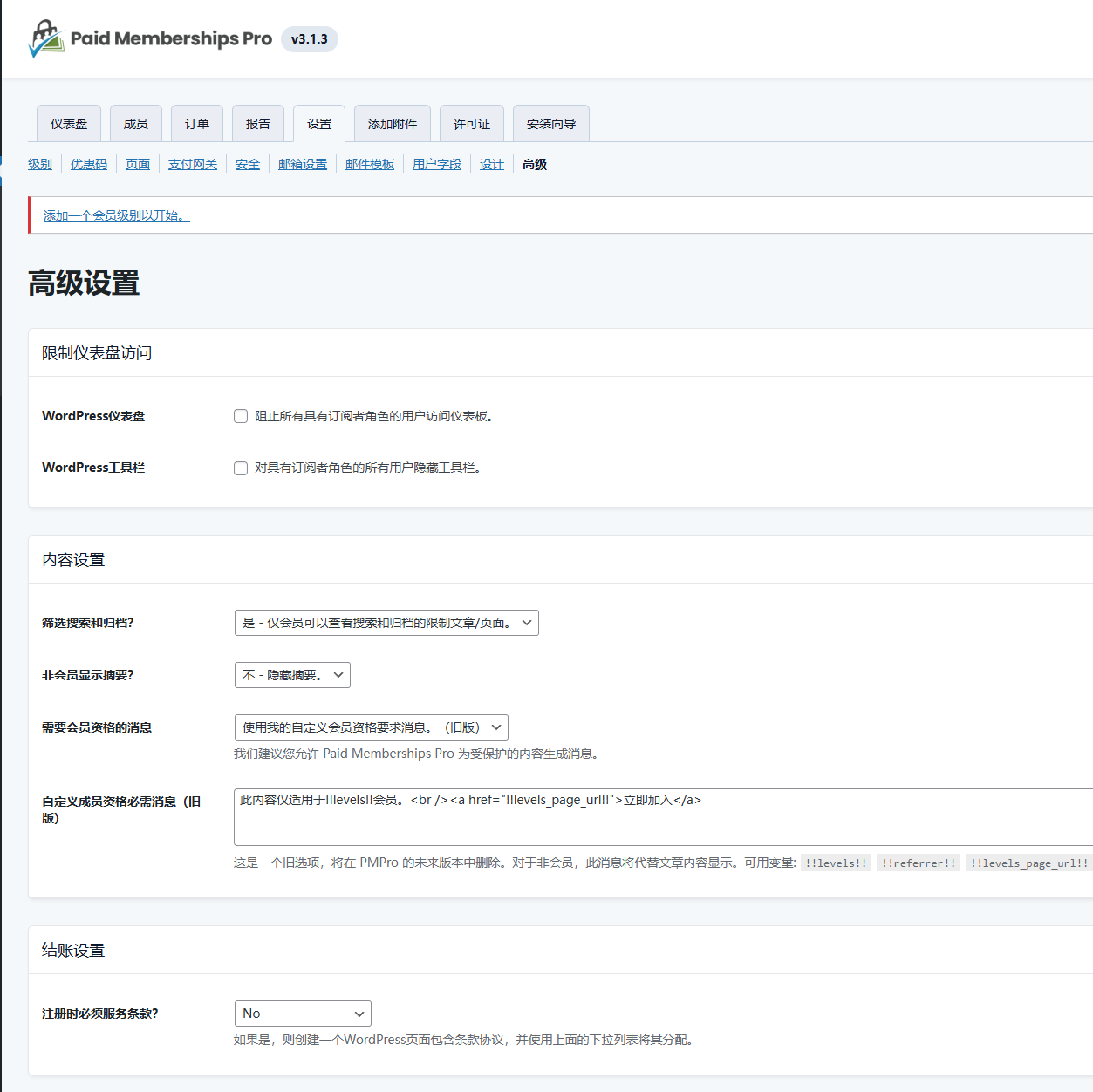Click the 内容设置 section heading
The image size is (1093, 1092).
(x=73, y=560)
